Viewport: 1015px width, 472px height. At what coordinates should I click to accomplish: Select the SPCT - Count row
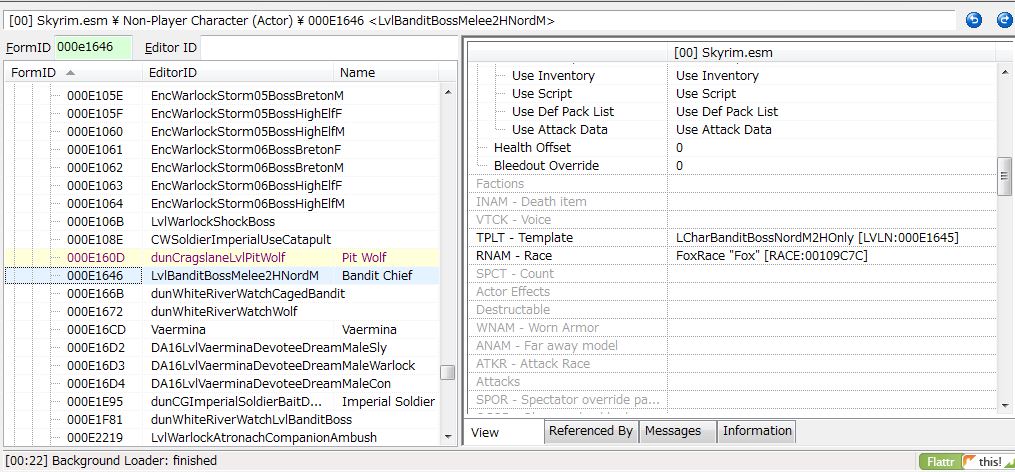coord(731,274)
